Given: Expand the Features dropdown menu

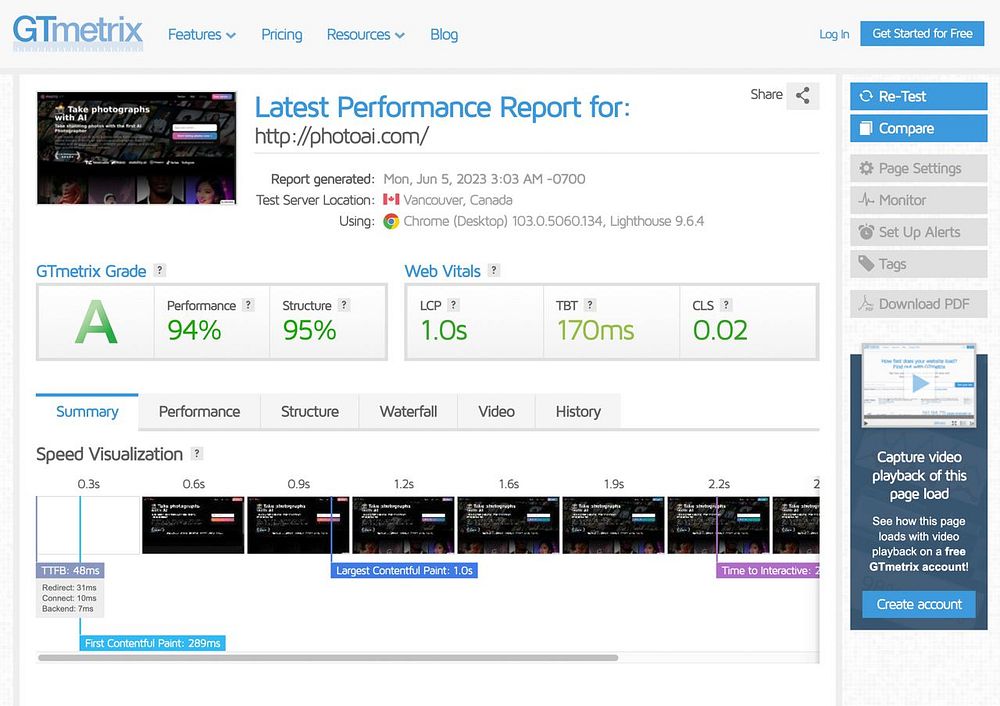Looking at the screenshot, I should pyautogui.click(x=202, y=34).
